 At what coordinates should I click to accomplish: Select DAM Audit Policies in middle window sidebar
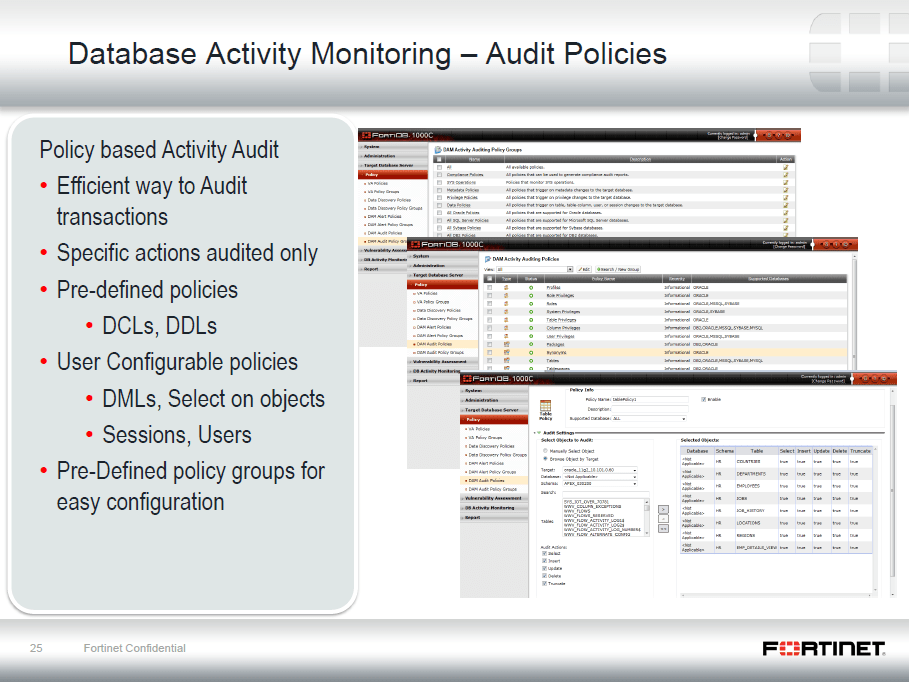(434, 344)
